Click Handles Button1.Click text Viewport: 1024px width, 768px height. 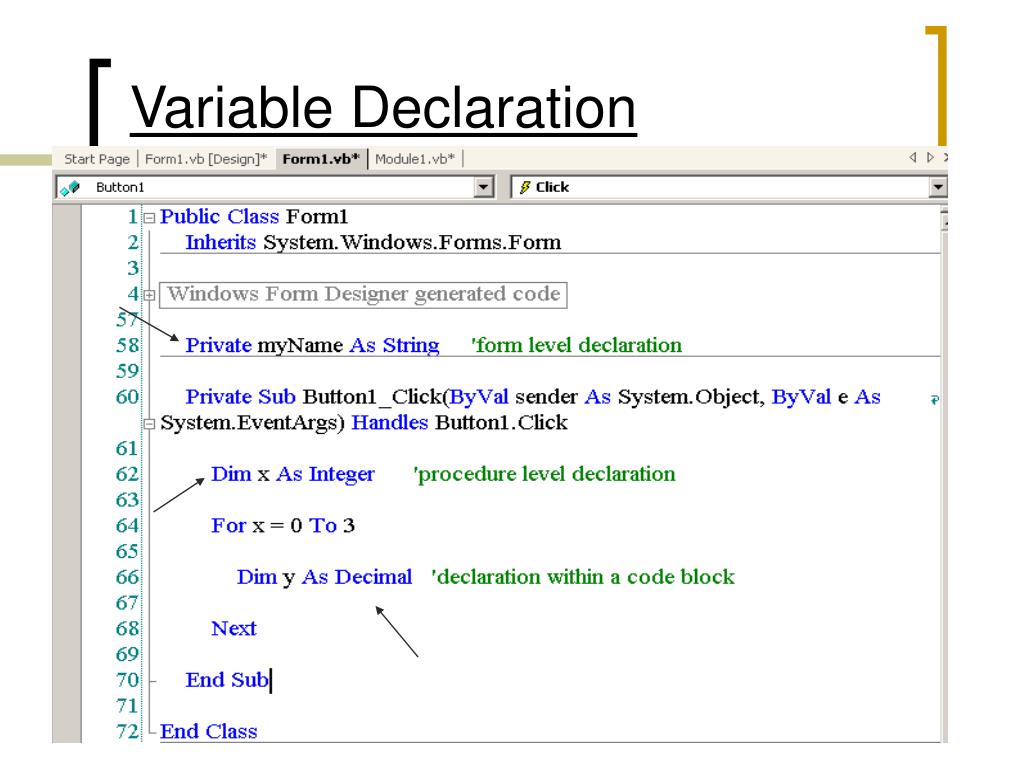click(459, 423)
